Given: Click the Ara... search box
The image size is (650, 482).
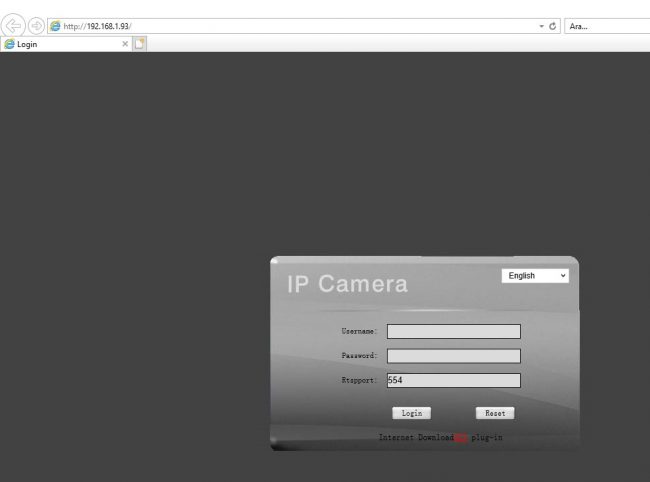Looking at the screenshot, I should (x=605, y=26).
